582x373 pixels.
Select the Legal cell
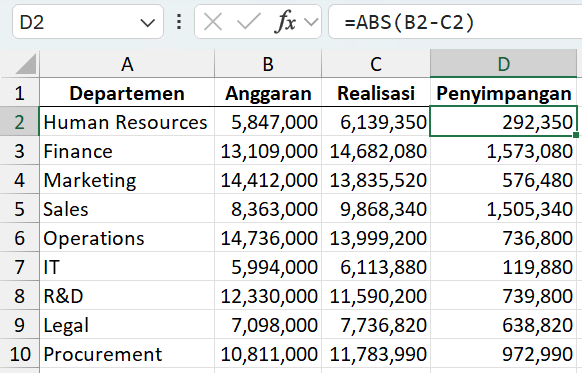point(127,324)
